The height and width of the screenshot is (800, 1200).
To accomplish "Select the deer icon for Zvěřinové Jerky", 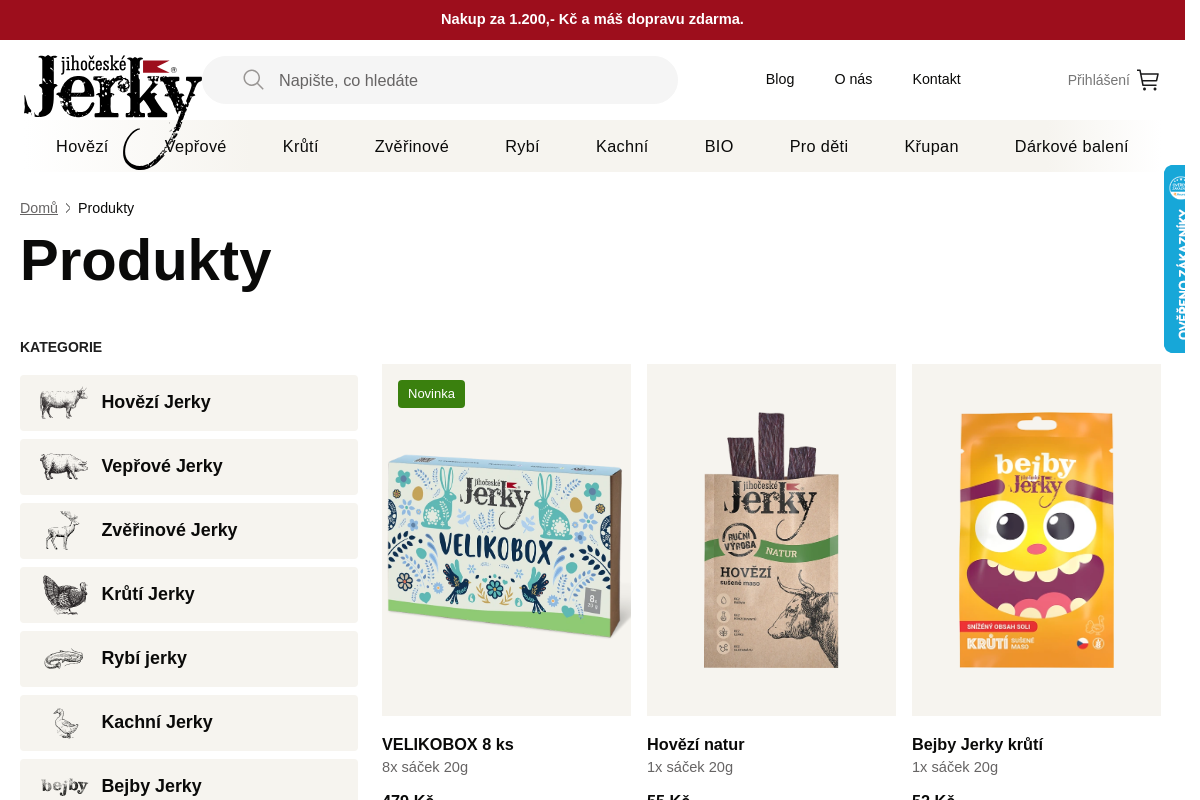I will point(63,531).
